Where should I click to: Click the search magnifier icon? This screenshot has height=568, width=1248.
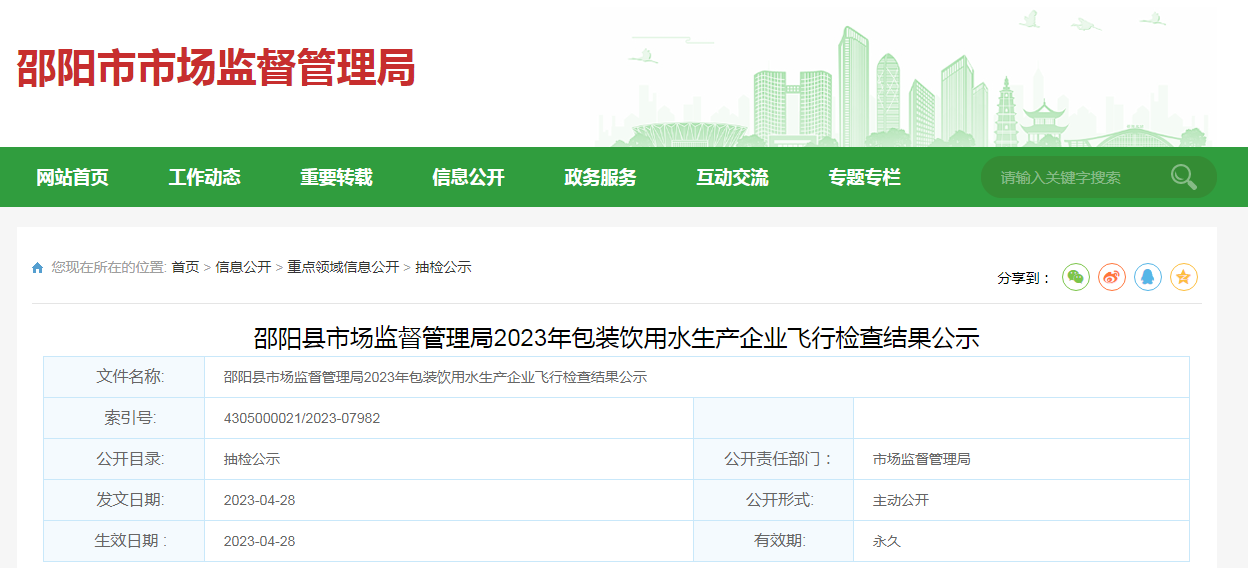coord(1184,177)
